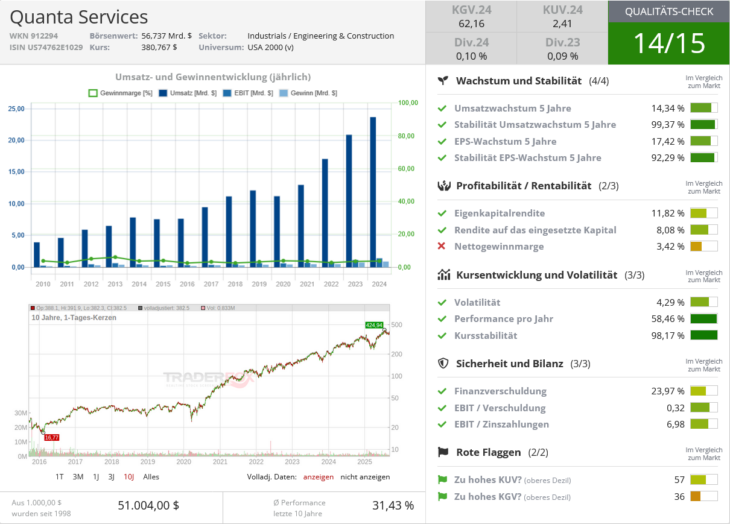730x524 pixels.
Task: Click the Börsenwert value 56,737 Mrd. $
Action: click(167, 36)
